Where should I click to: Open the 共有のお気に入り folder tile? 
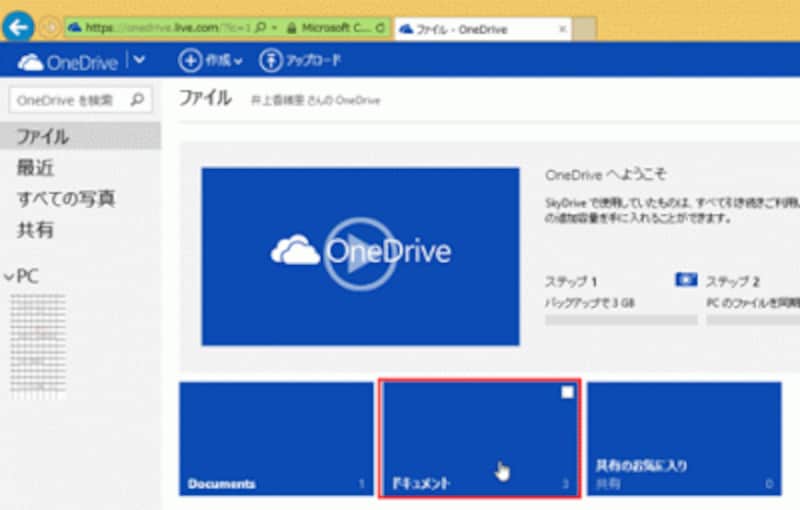684,439
